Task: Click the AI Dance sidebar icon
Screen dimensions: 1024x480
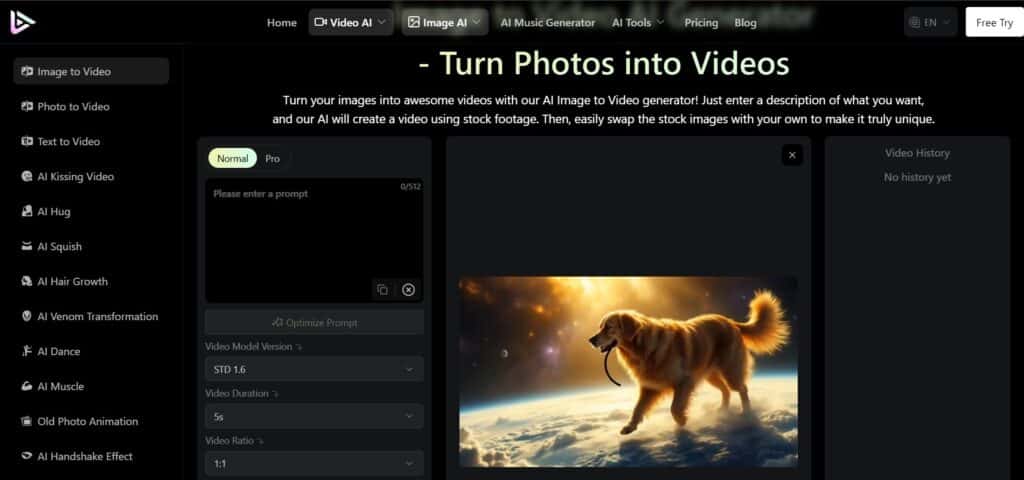Action: (x=28, y=352)
